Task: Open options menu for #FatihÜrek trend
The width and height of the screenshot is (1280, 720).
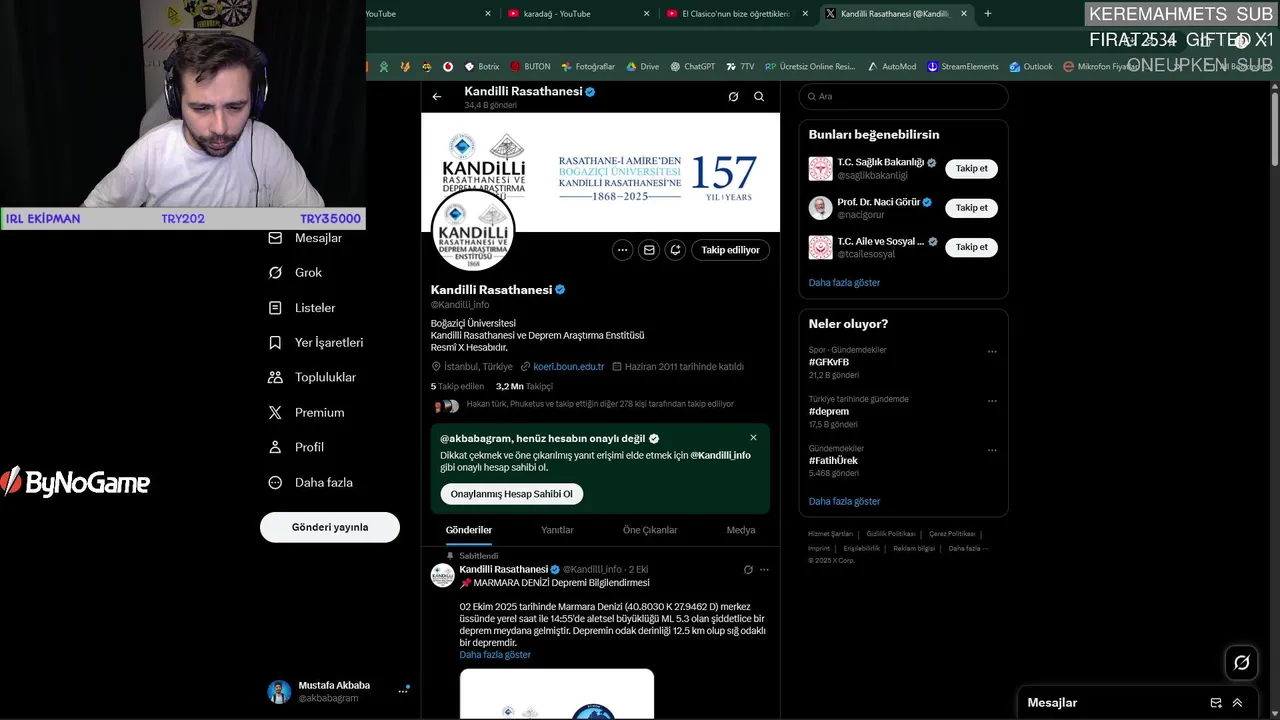Action: coord(992,450)
